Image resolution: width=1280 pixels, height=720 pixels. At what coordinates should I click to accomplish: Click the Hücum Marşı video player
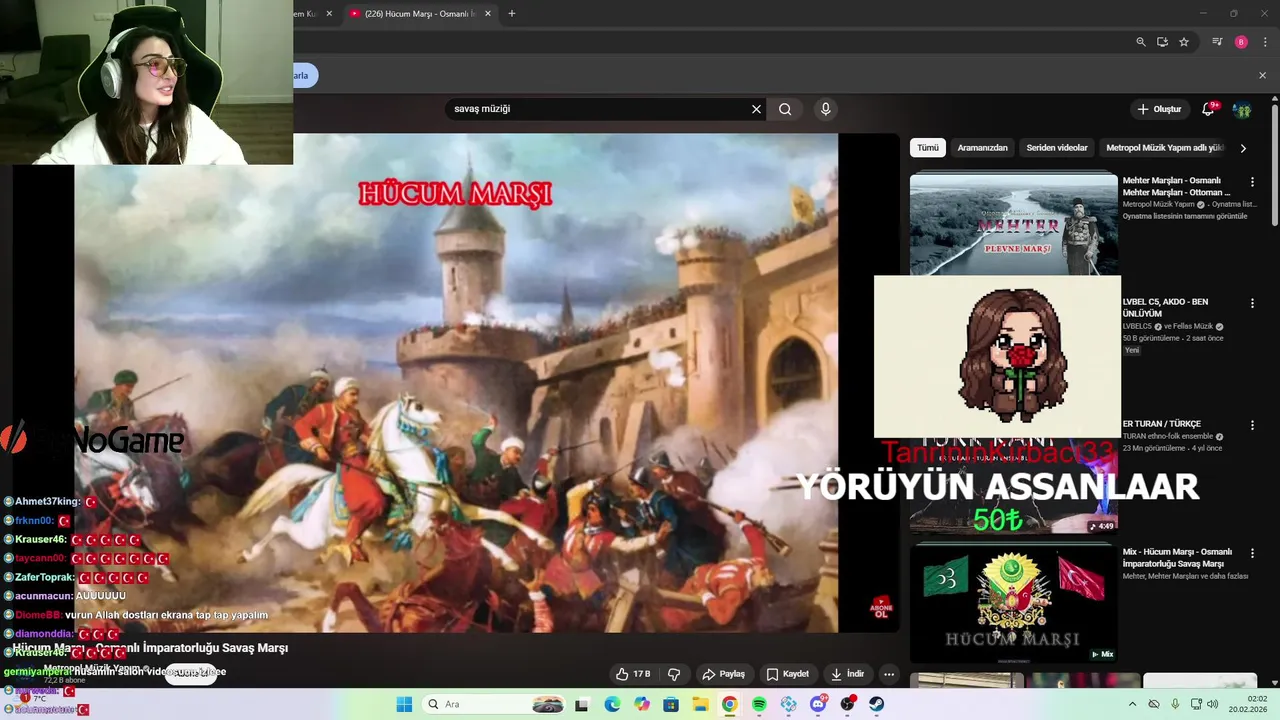(x=456, y=383)
